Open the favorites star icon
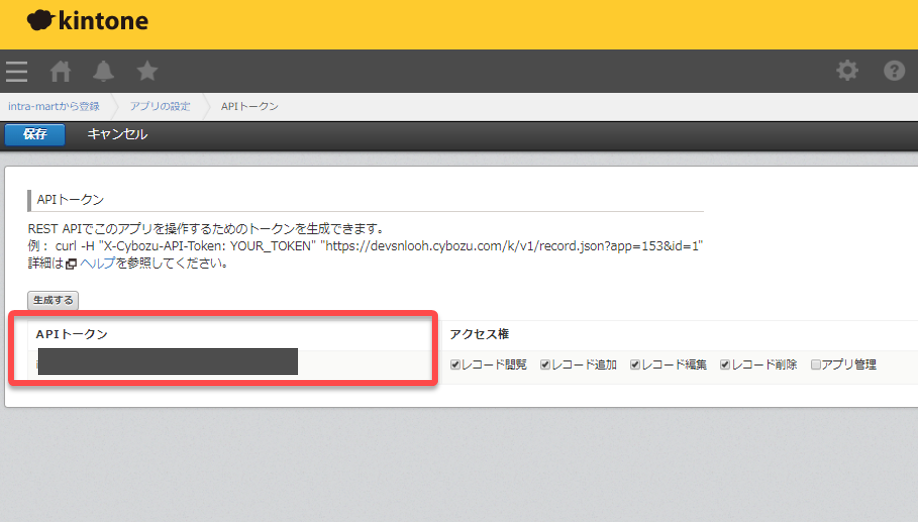918x522 pixels. (x=147, y=71)
